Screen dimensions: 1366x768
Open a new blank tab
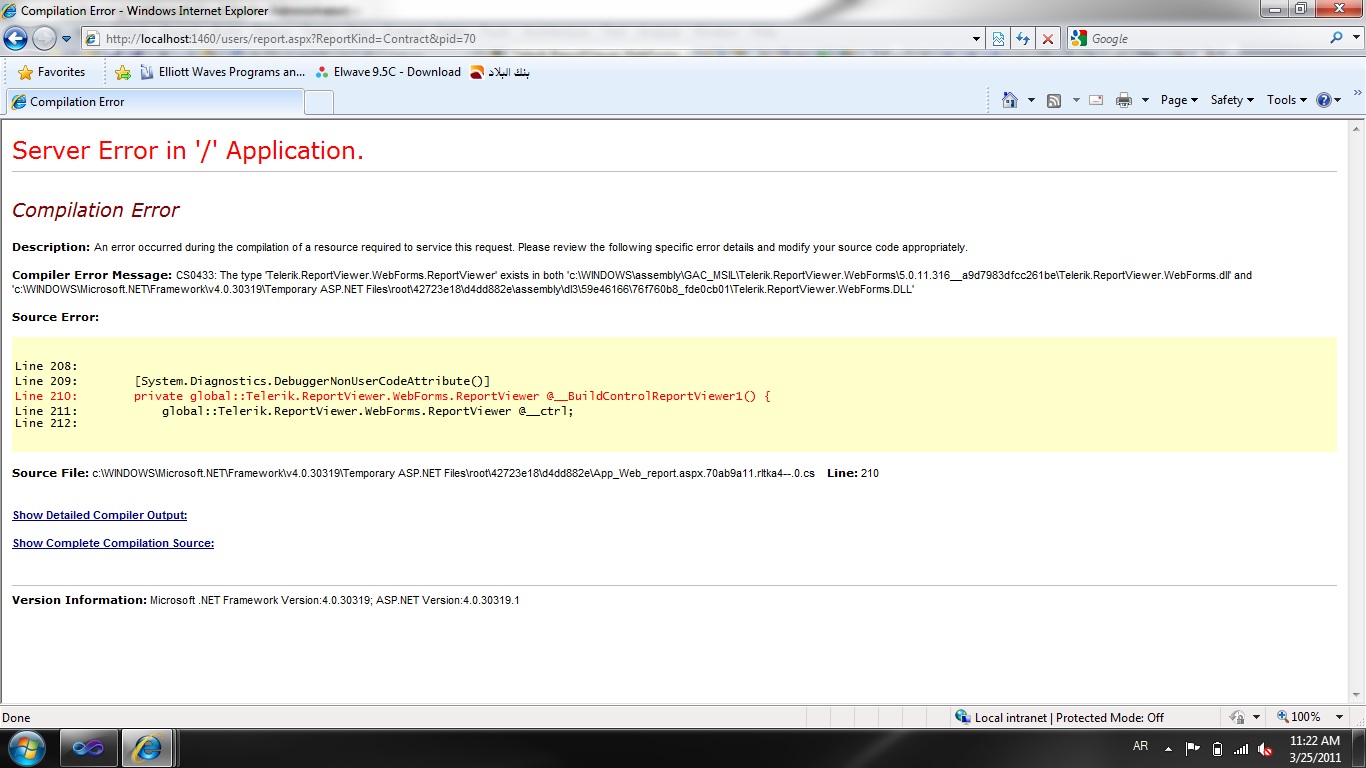(319, 102)
